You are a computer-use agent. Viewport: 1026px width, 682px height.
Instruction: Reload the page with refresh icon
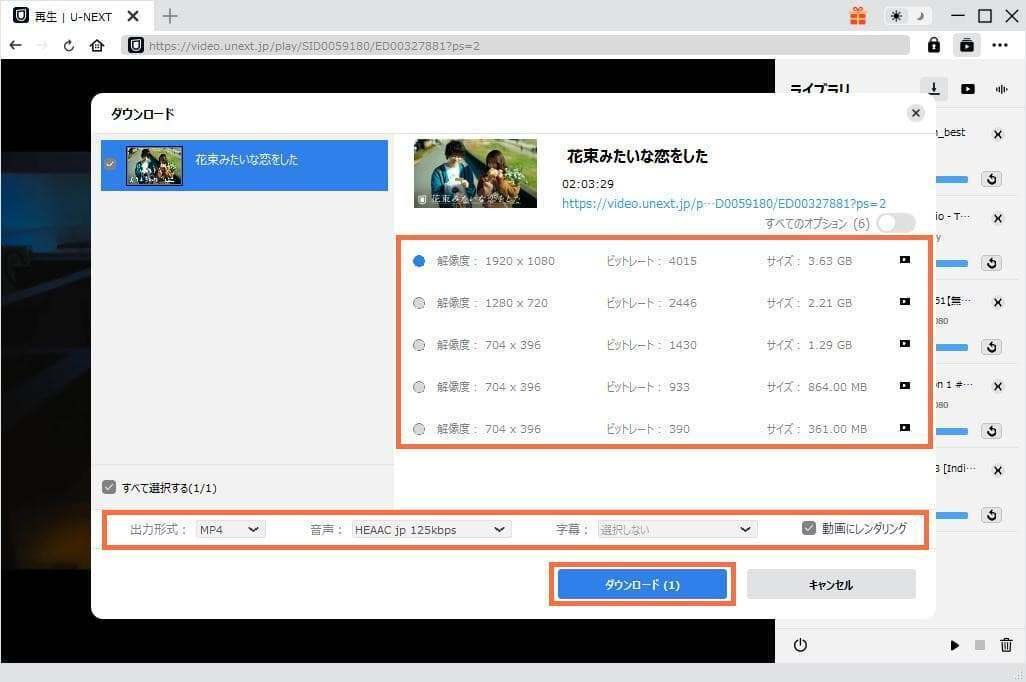pos(69,46)
